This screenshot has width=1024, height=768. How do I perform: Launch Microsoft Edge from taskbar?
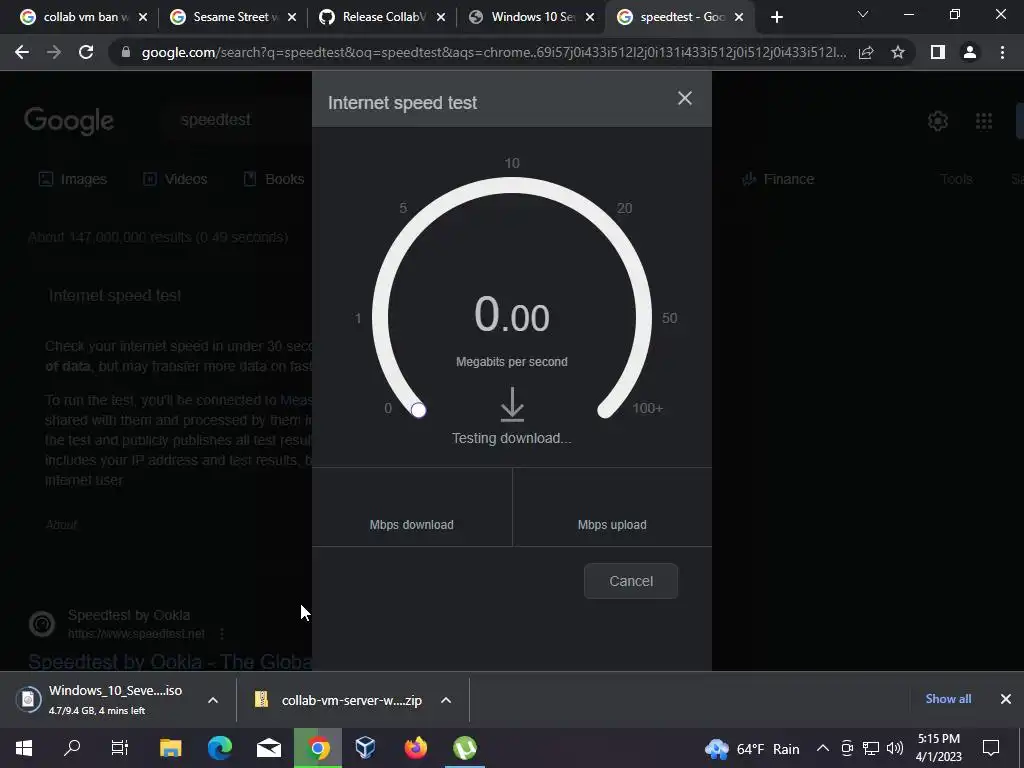[220, 748]
